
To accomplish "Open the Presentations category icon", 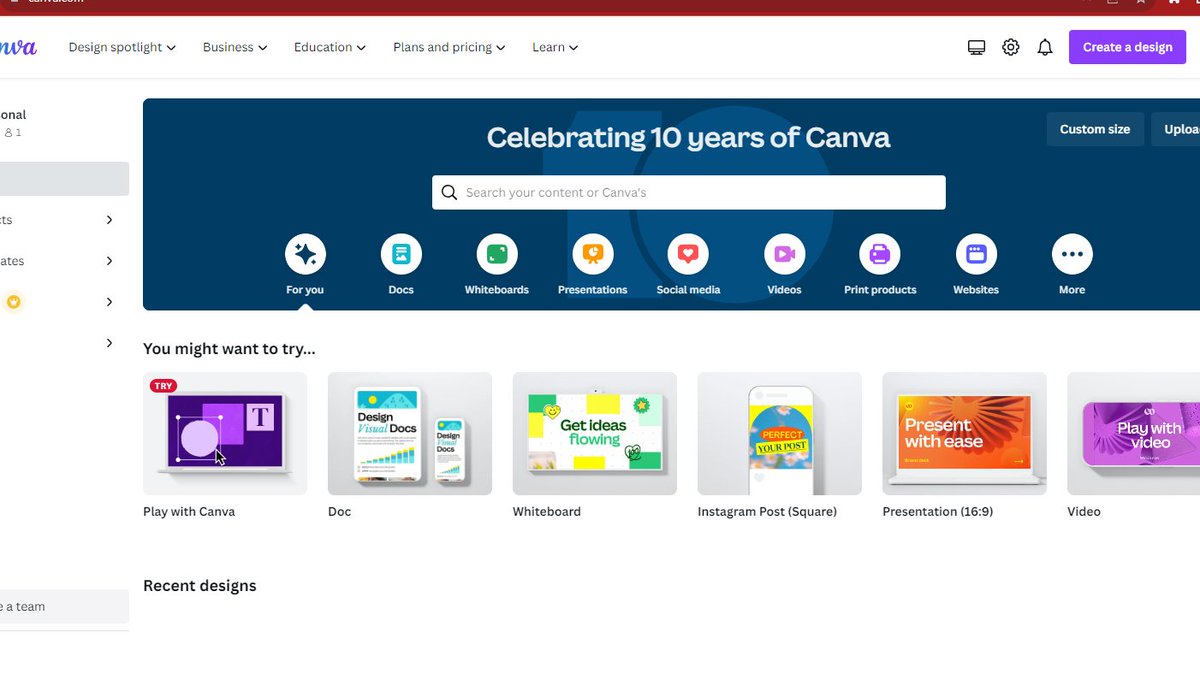I will click(x=593, y=254).
